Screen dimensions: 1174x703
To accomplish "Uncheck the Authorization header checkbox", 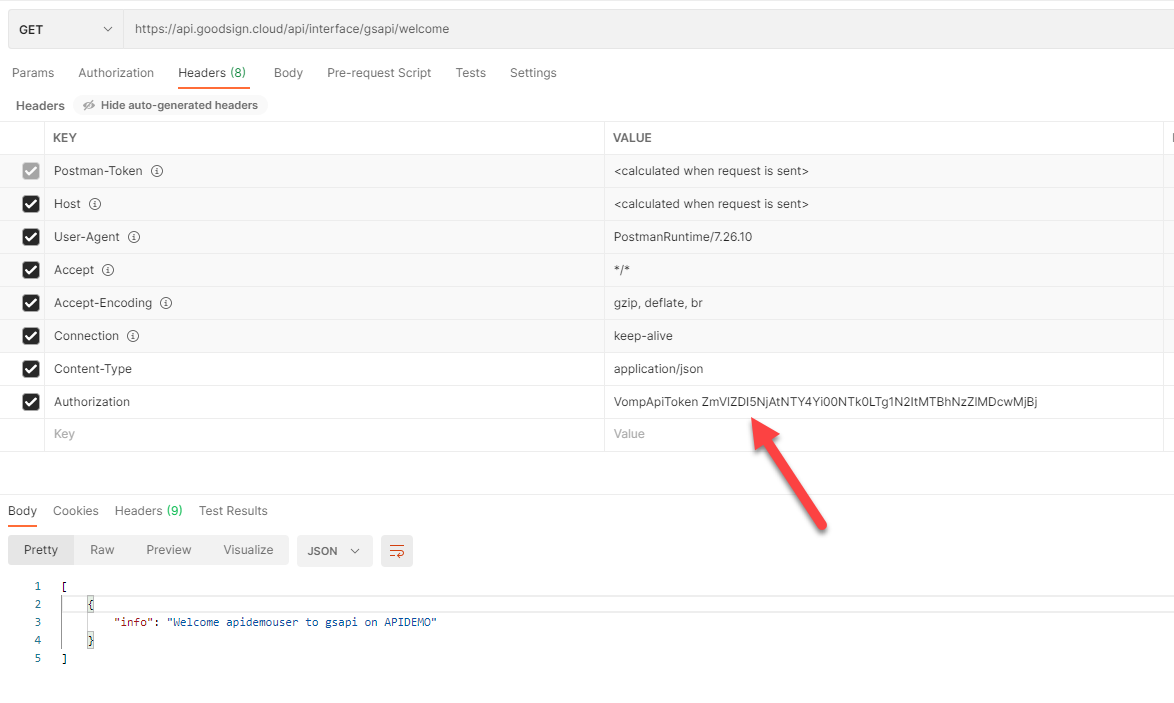I will coord(31,402).
